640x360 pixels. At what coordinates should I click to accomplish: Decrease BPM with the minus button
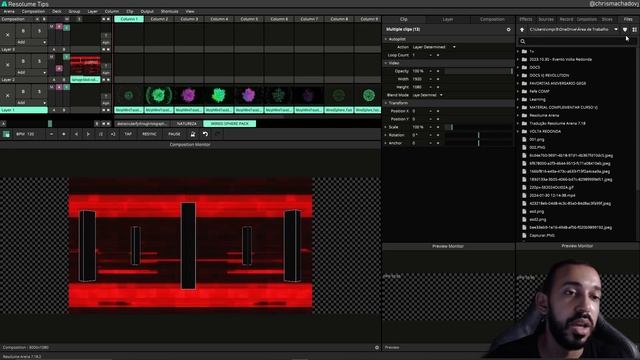tap(51, 134)
